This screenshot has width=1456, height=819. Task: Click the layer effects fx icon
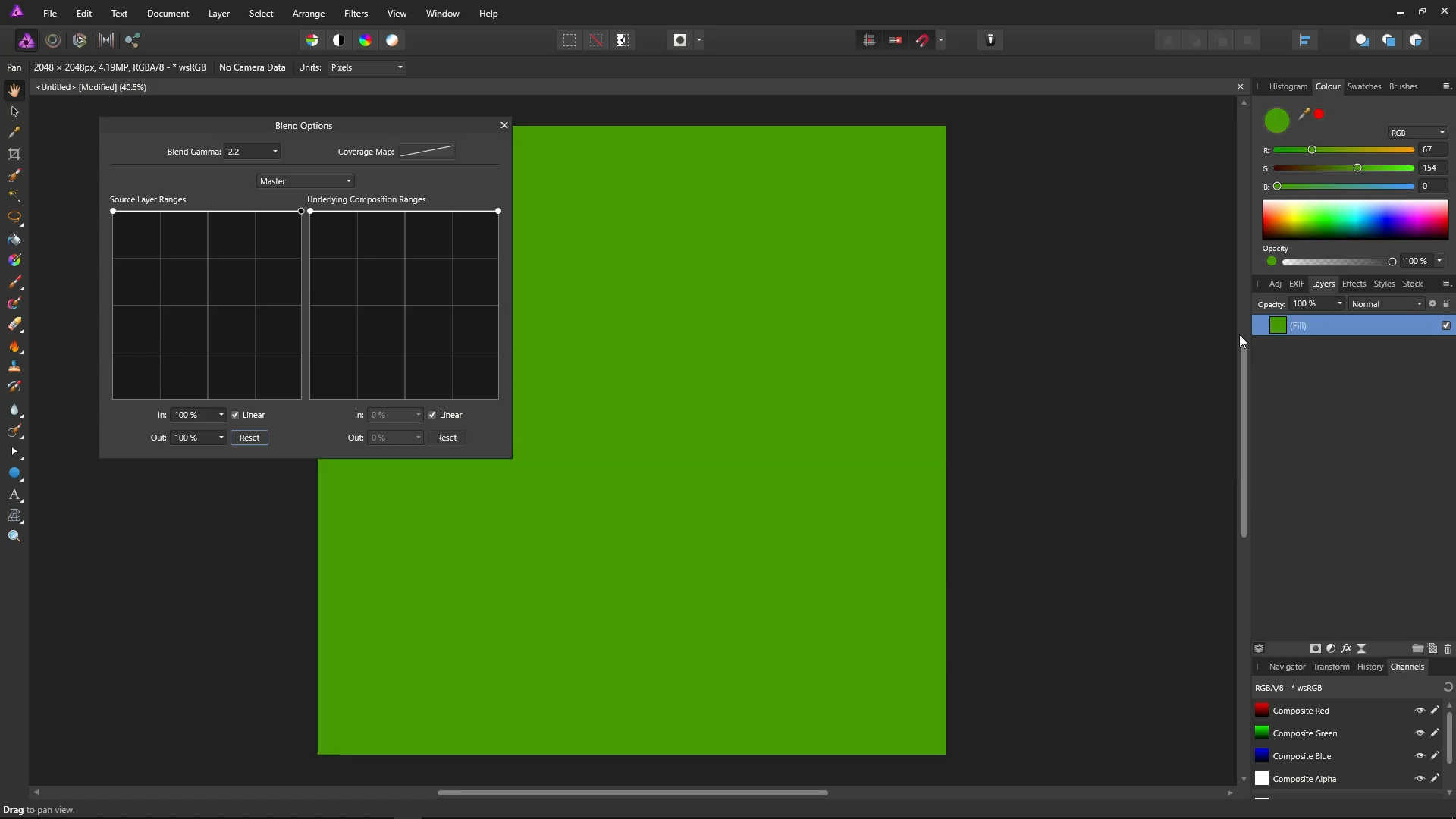tap(1346, 648)
